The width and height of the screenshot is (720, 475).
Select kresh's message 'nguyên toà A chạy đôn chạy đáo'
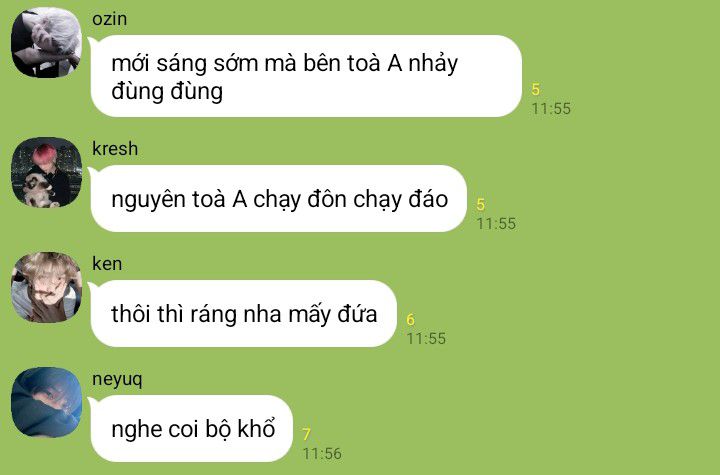pyautogui.click(x=279, y=198)
